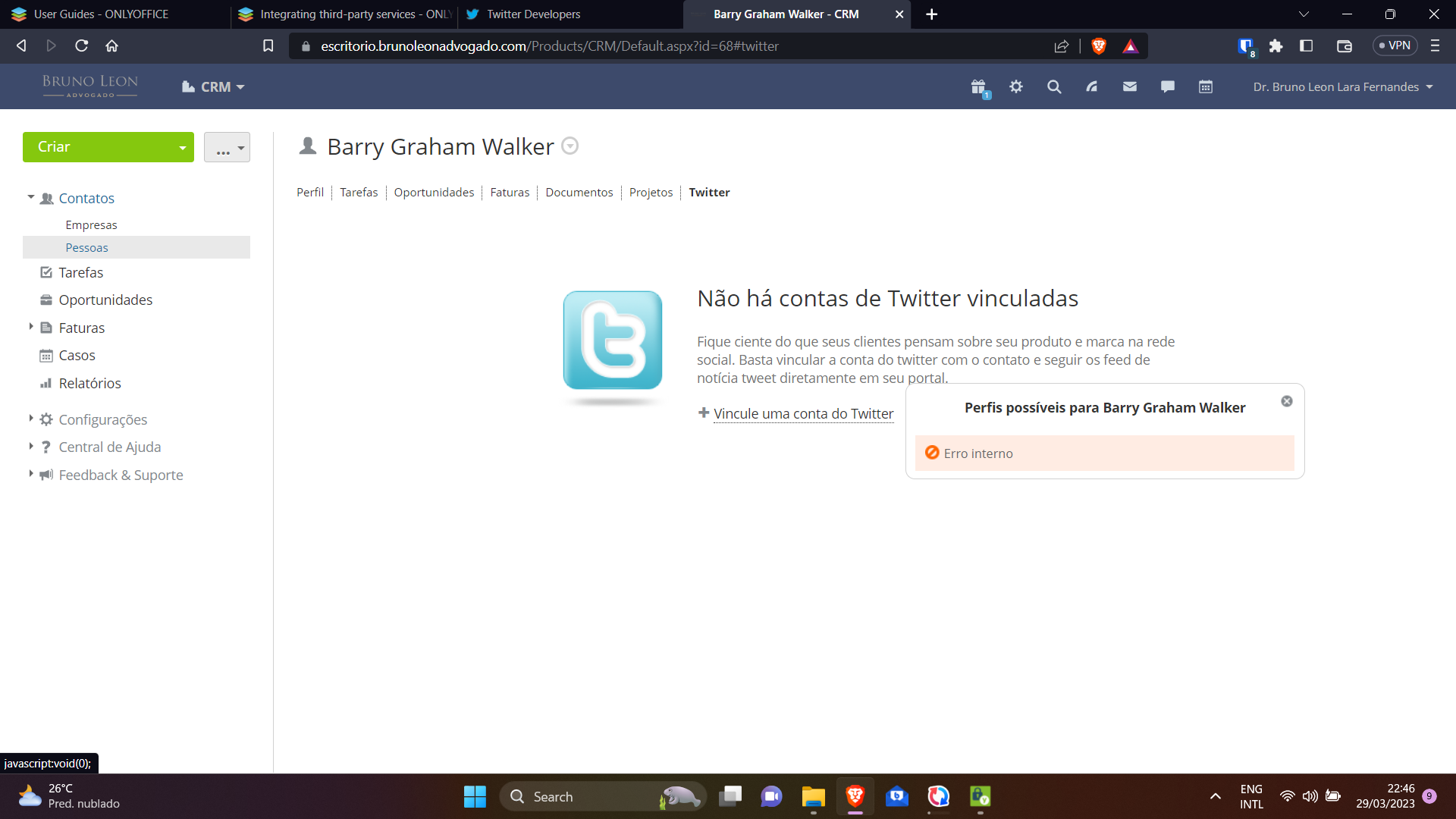Viewport: 1456px width, 819px height.
Task: Reload the page
Action: (82, 46)
